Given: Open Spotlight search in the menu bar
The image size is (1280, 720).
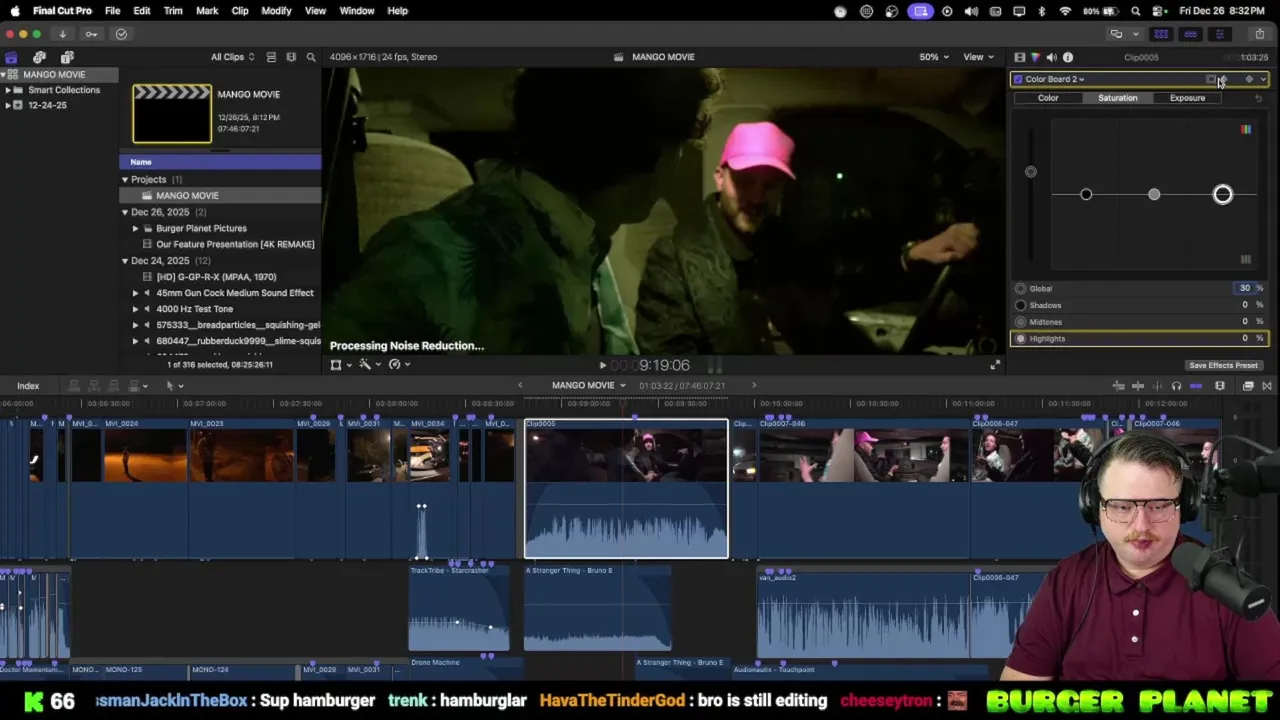Looking at the screenshot, I should 1135,11.
